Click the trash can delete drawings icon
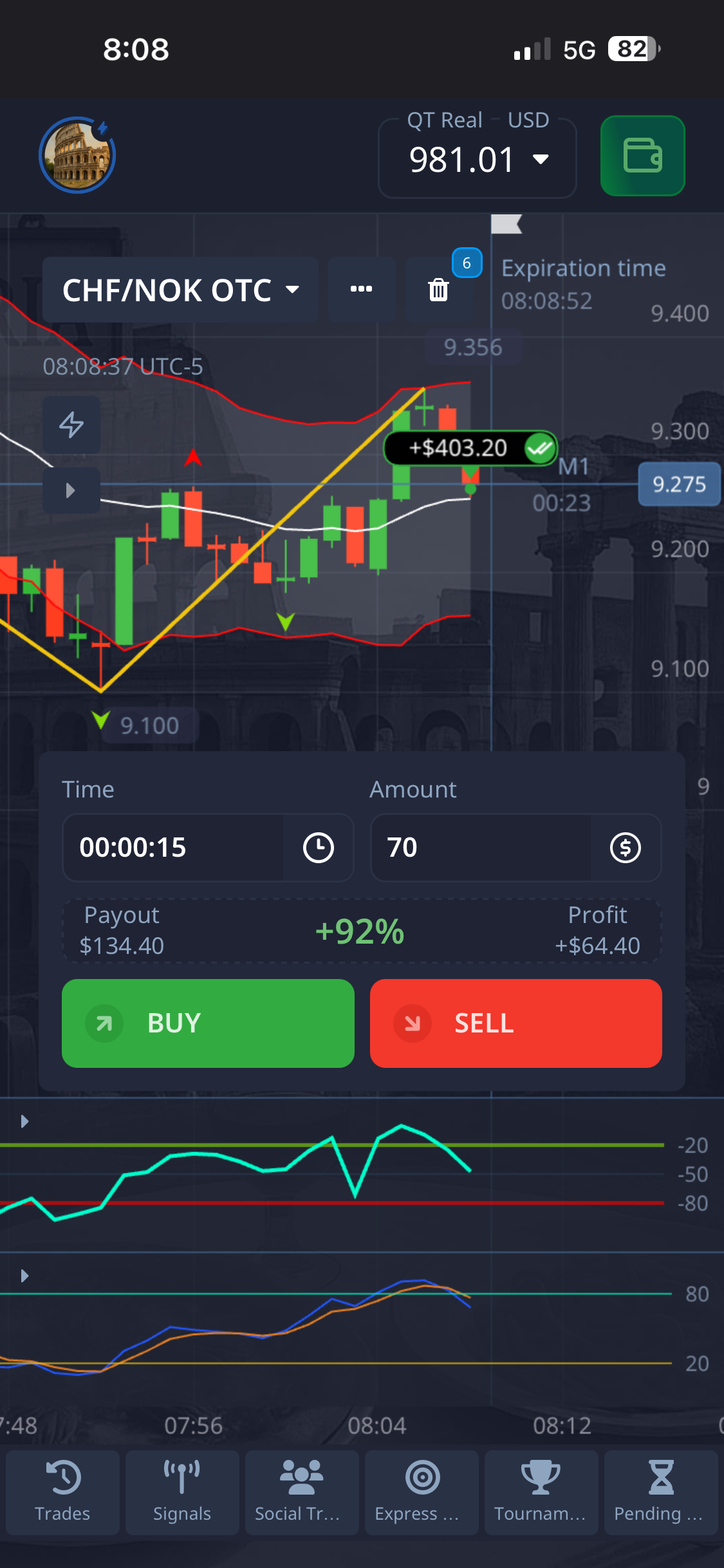This screenshot has width=724, height=1568. 438,290
